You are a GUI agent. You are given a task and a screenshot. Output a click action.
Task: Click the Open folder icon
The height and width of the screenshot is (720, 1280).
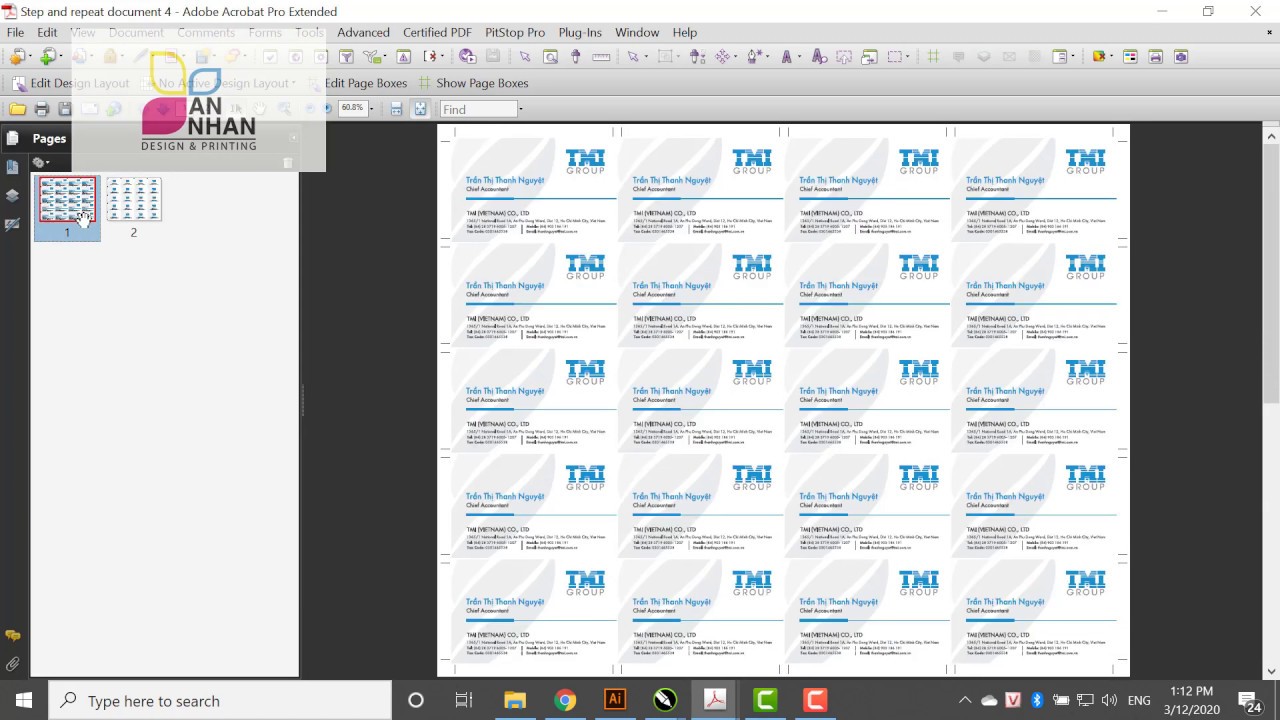pos(17,108)
